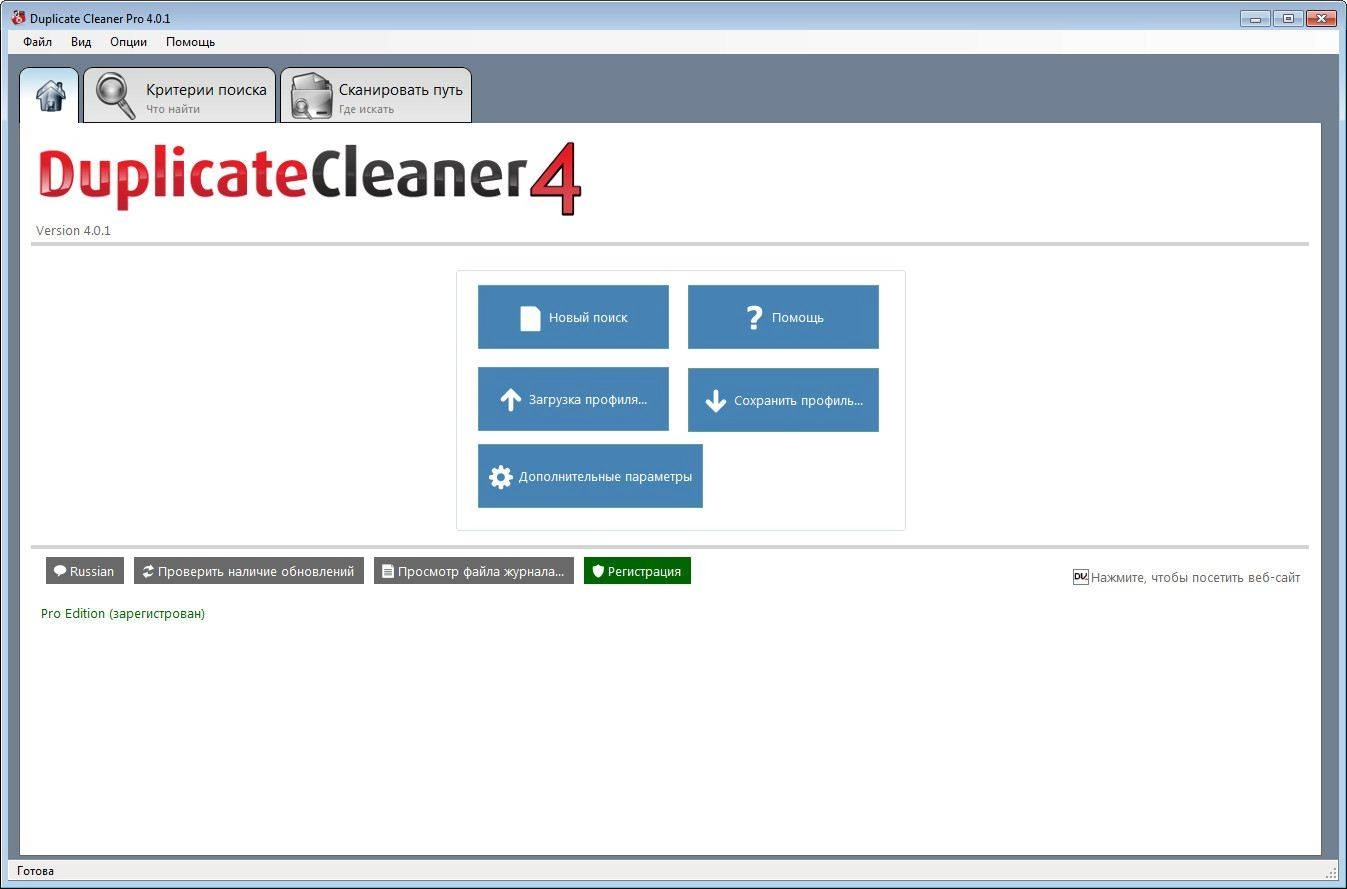This screenshot has height=889, width=1347.
Task: Start a new search with Новый поиск
Action: [x=573, y=317]
